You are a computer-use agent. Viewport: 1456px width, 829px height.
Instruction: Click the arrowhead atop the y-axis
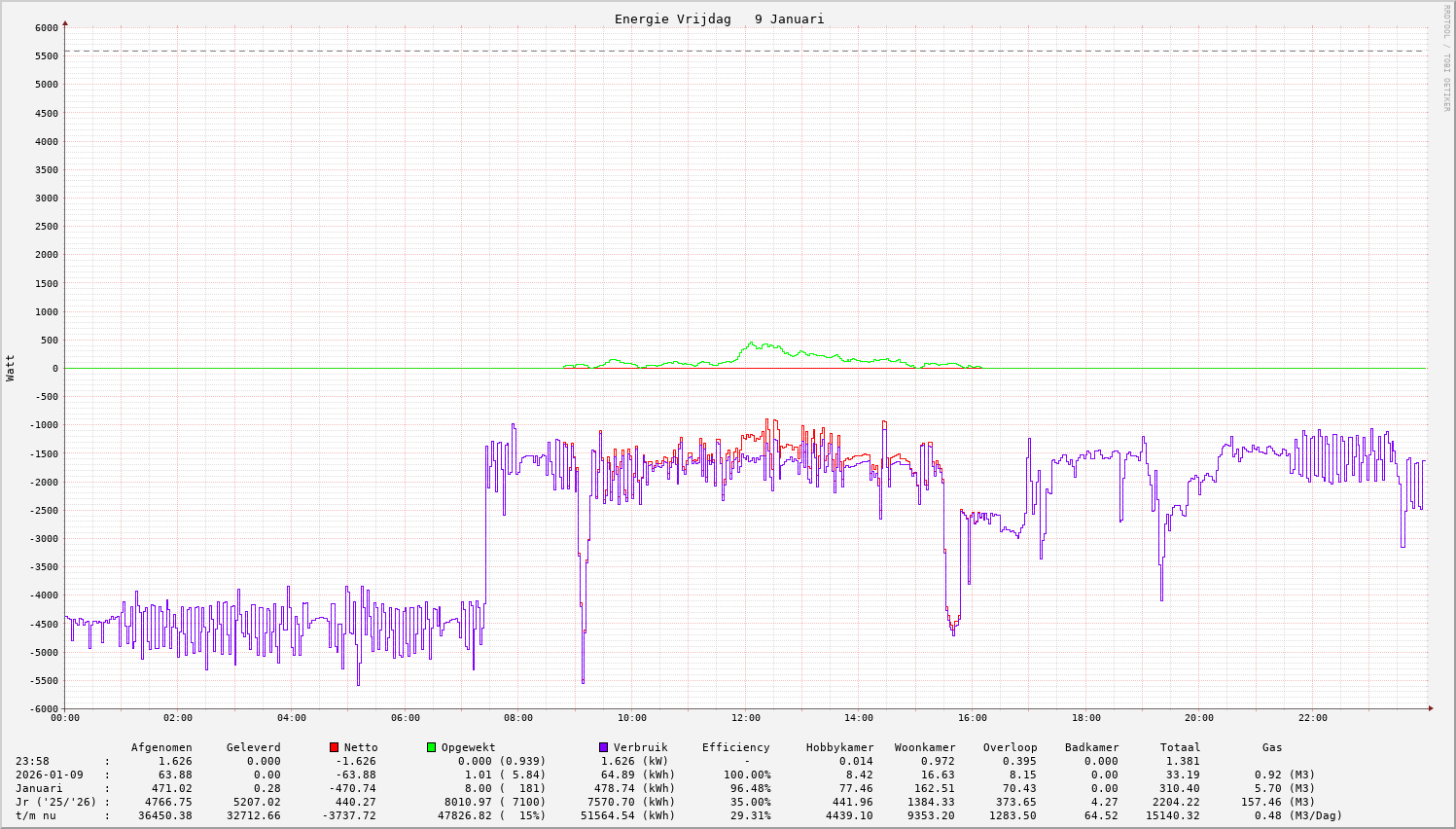pos(65,21)
